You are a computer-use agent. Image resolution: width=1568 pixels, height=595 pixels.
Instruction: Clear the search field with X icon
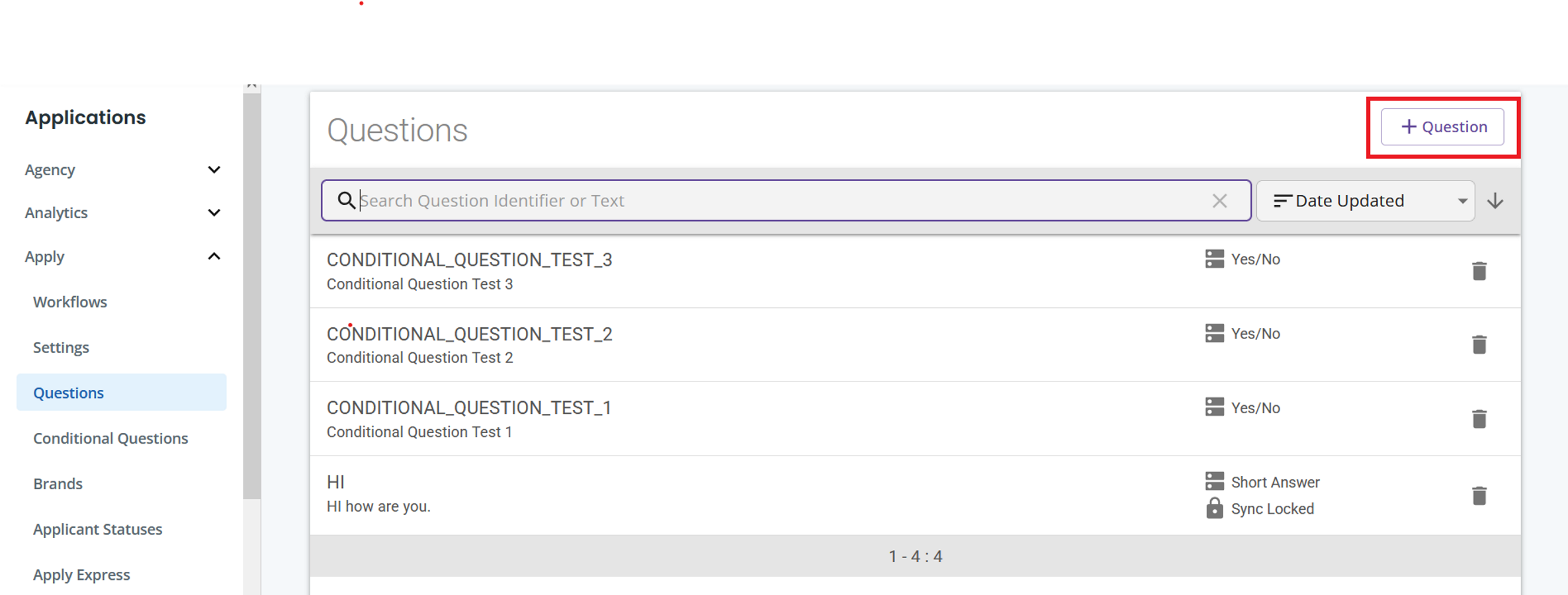(x=1219, y=201)
